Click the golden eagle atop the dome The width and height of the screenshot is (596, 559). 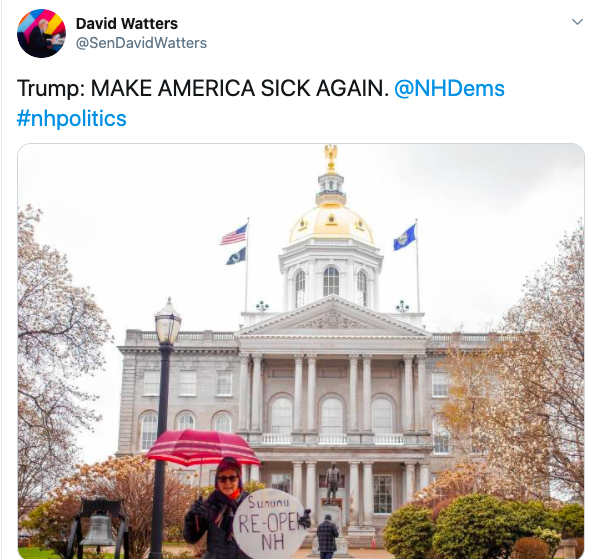331,156
